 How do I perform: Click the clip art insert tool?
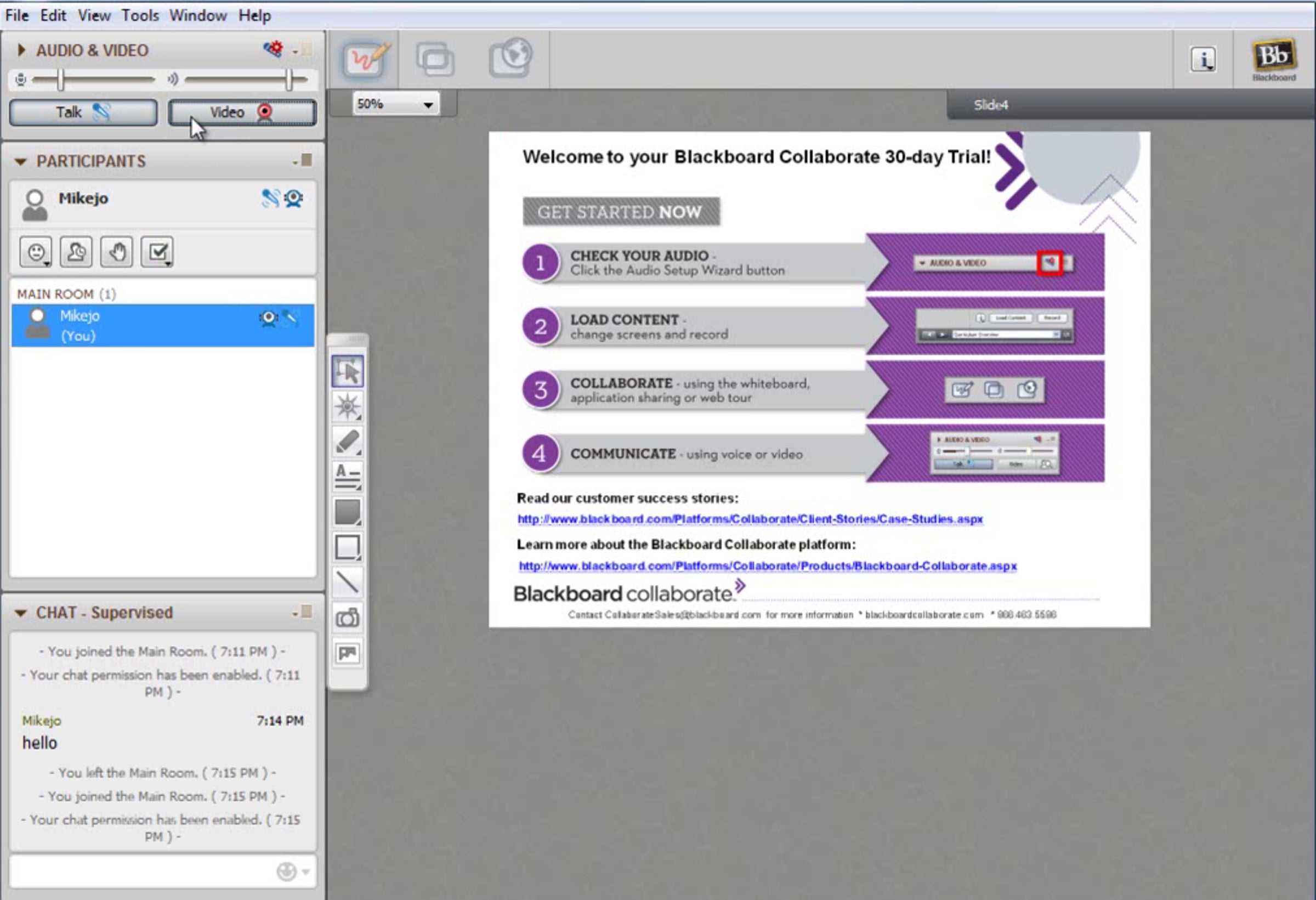(x=348, y=653)
